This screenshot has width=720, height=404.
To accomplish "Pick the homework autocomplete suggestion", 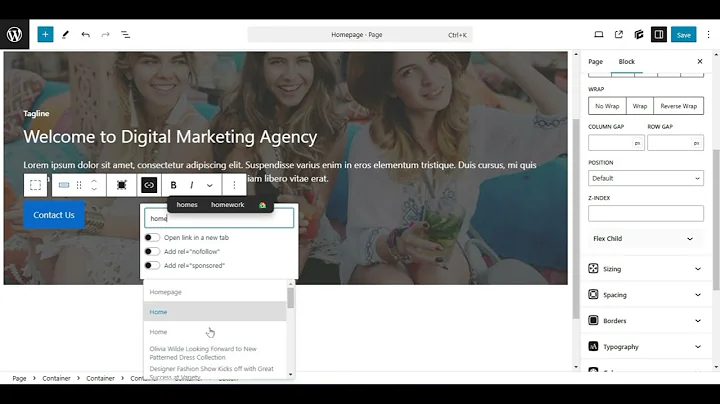I will [227, 205].
